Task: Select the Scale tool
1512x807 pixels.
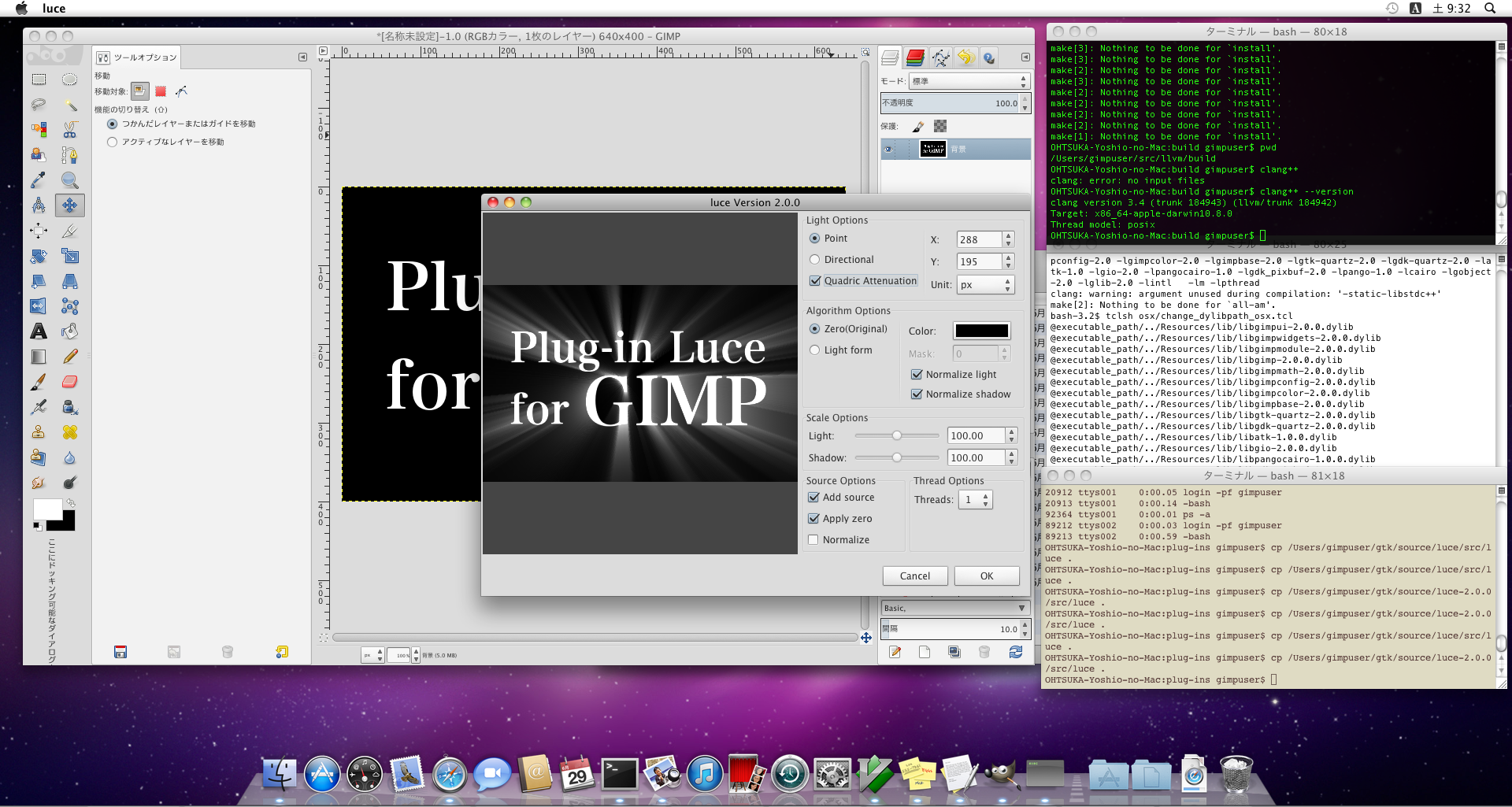Action: [69, 256]
